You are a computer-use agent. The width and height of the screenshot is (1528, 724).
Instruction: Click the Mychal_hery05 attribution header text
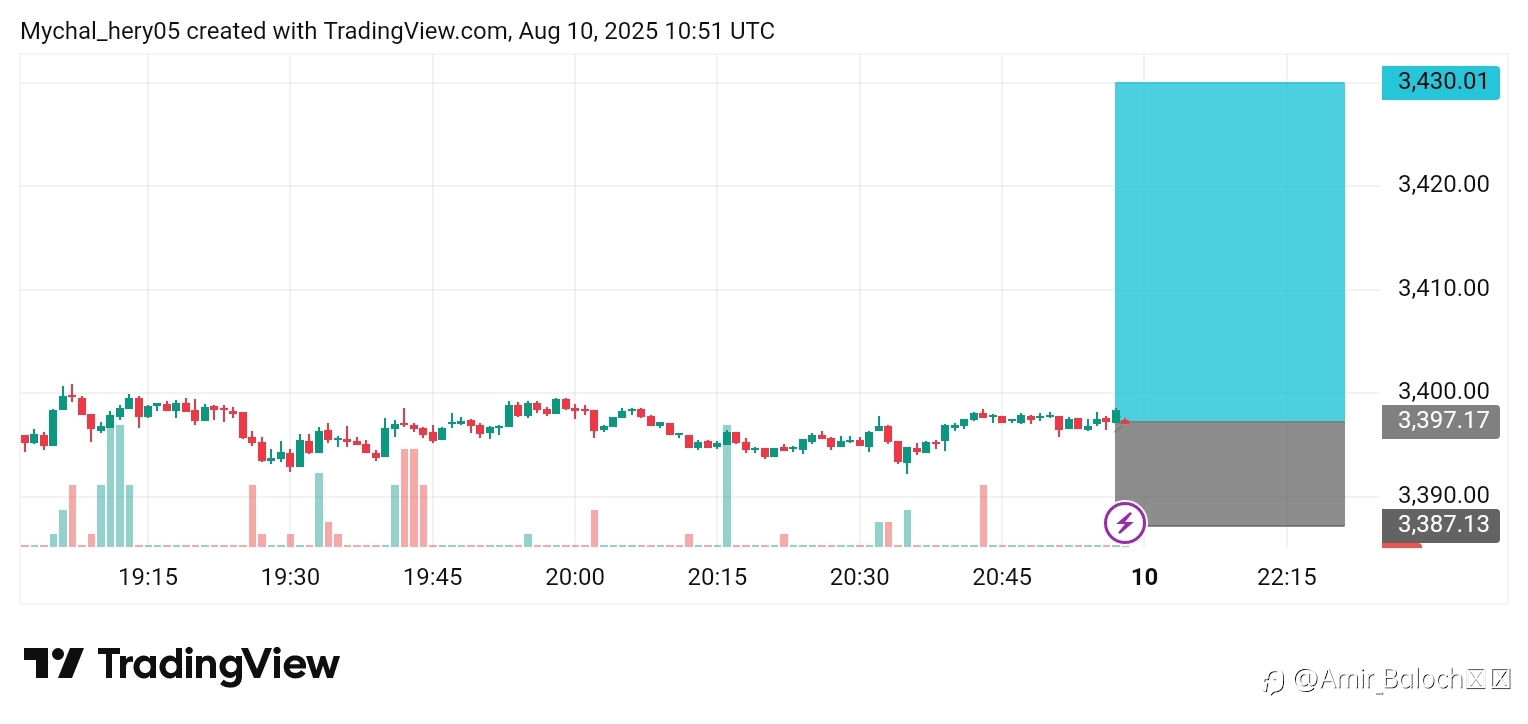point(397,31)
